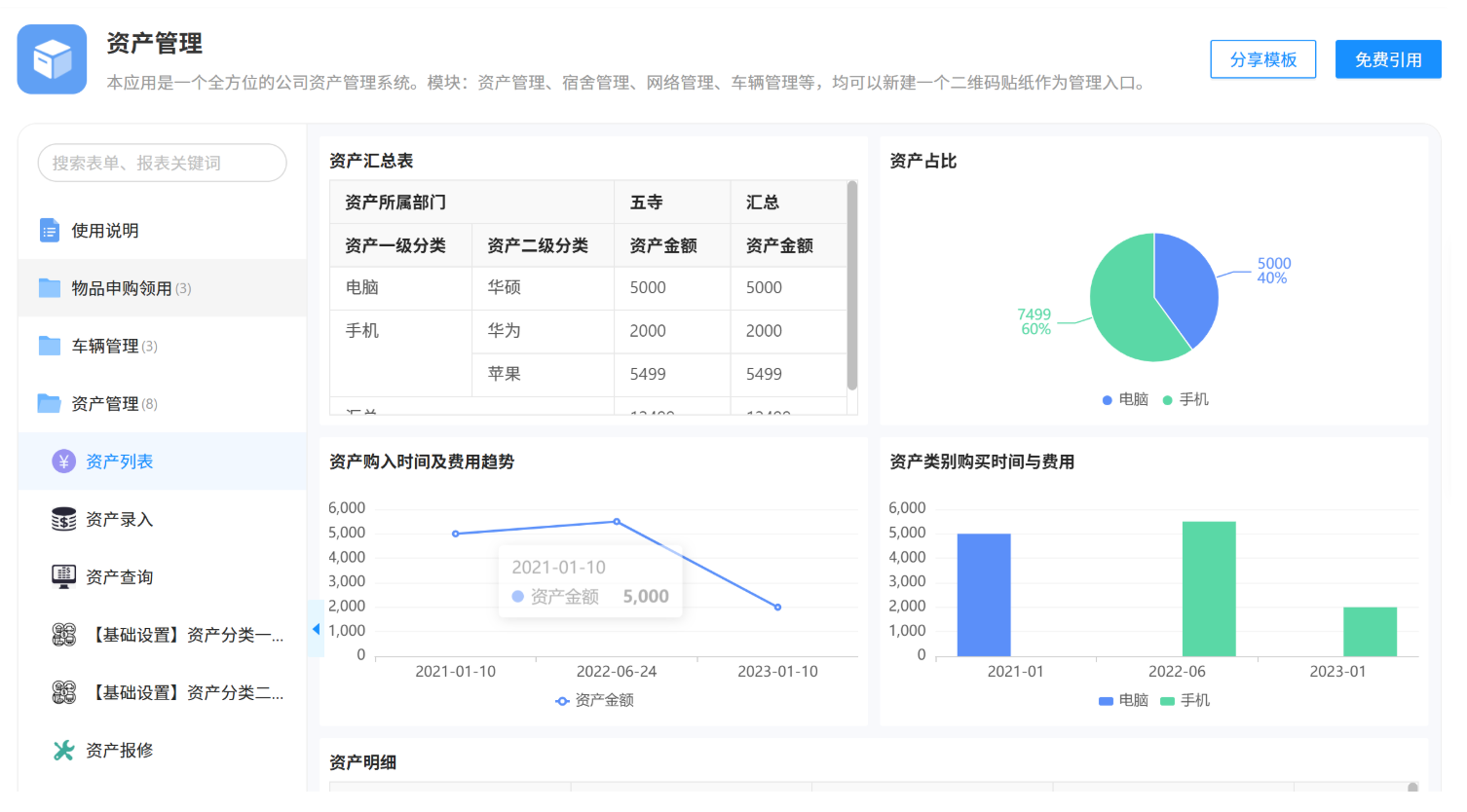Toggle 电脑 legend in the pie chart
1467x812 pixels.
click(1125, 399)
